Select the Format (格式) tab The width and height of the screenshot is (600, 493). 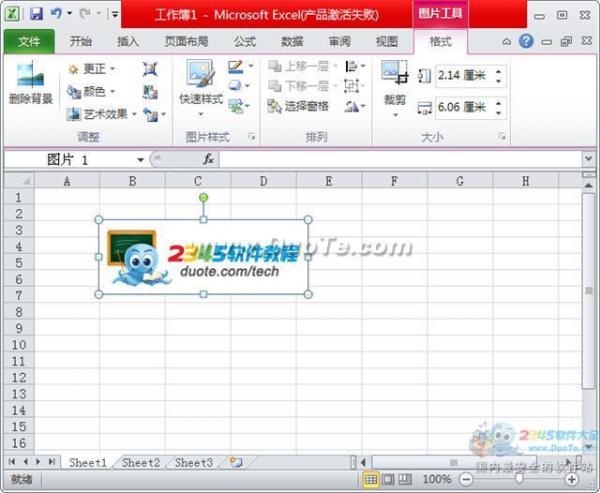440,41
